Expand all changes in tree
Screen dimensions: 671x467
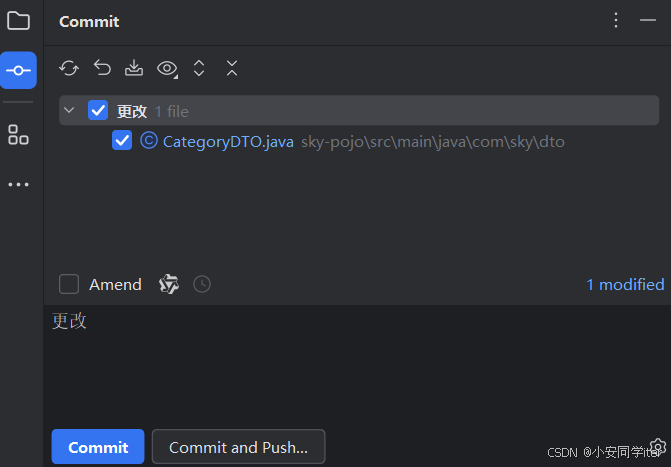(x=199, y=68)
